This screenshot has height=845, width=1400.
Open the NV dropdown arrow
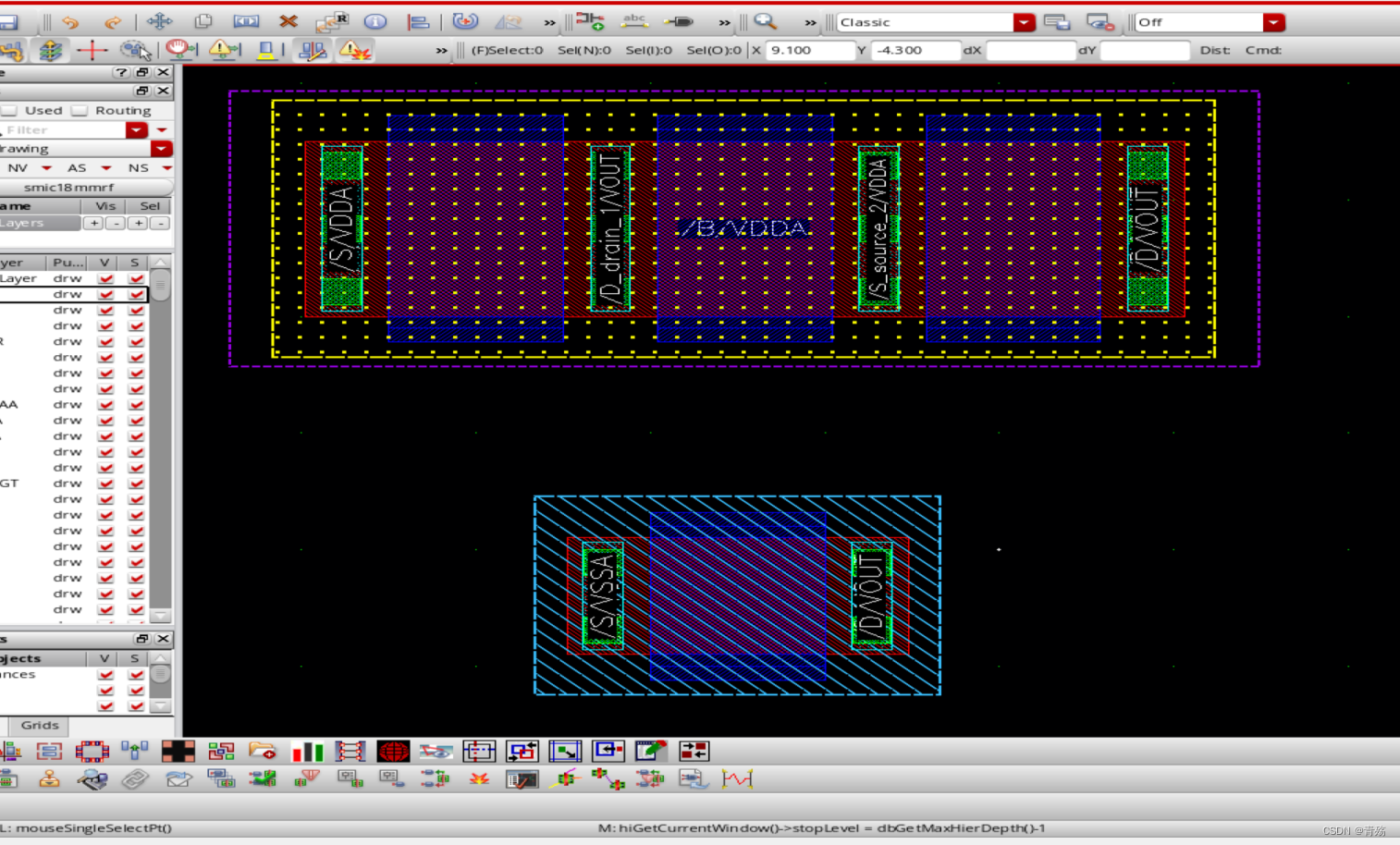coord(46,167)
